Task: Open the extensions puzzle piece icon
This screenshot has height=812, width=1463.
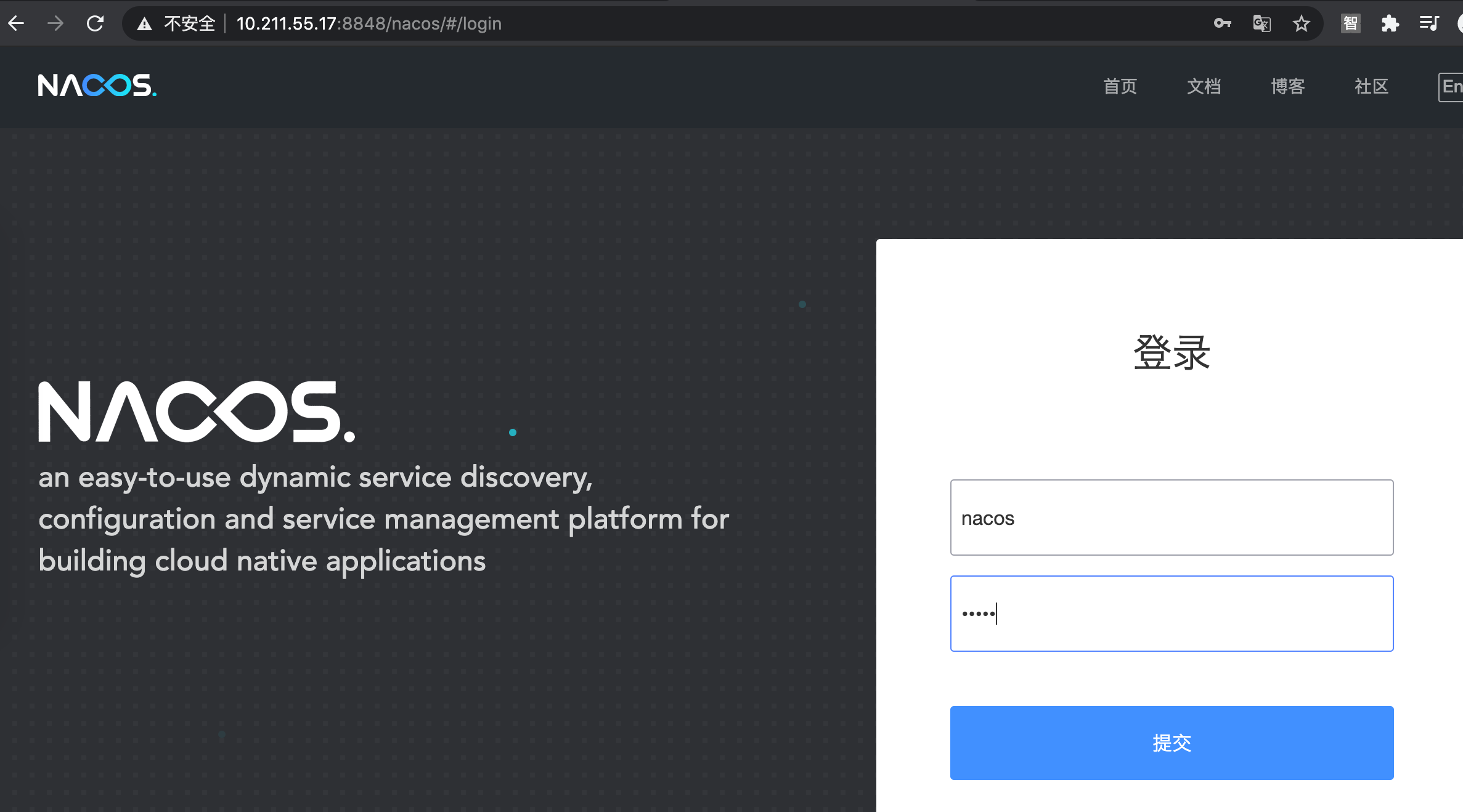Action: 1390,23
